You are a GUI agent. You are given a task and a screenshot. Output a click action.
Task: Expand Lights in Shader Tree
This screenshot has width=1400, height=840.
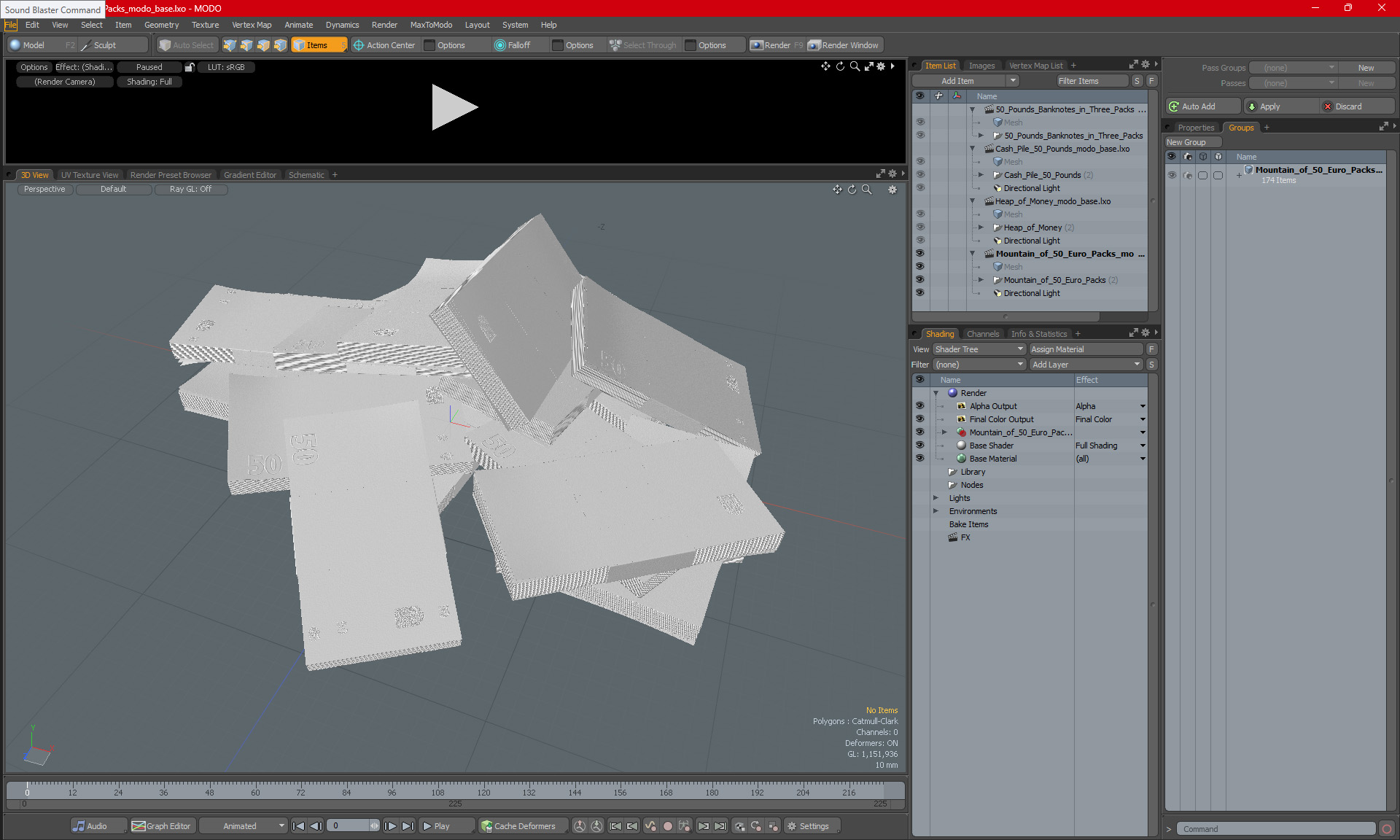click(x=936, y=498)
